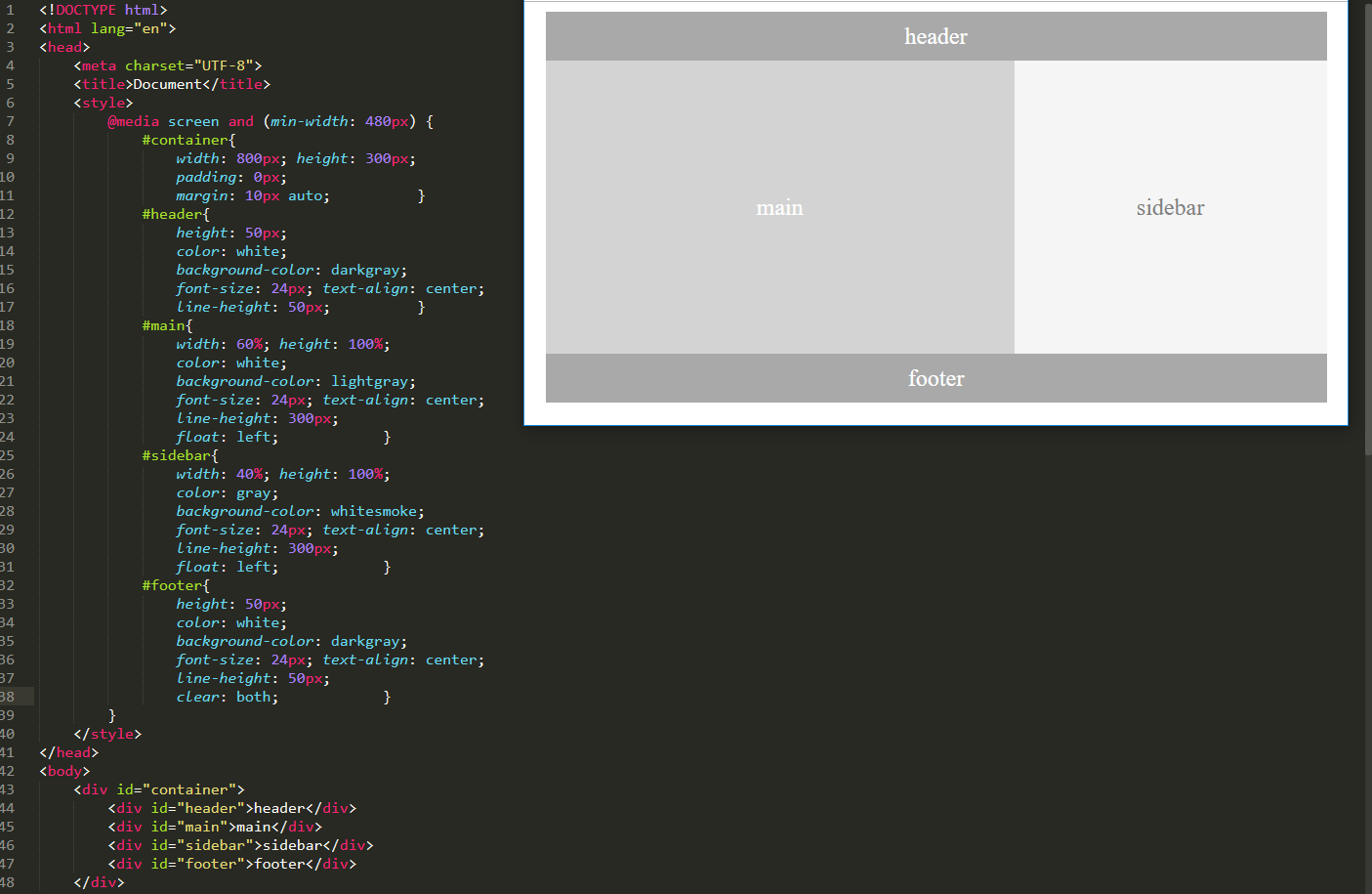Place cursor on the clear: both declaration
1372x894 pixels.
[227, 697]
